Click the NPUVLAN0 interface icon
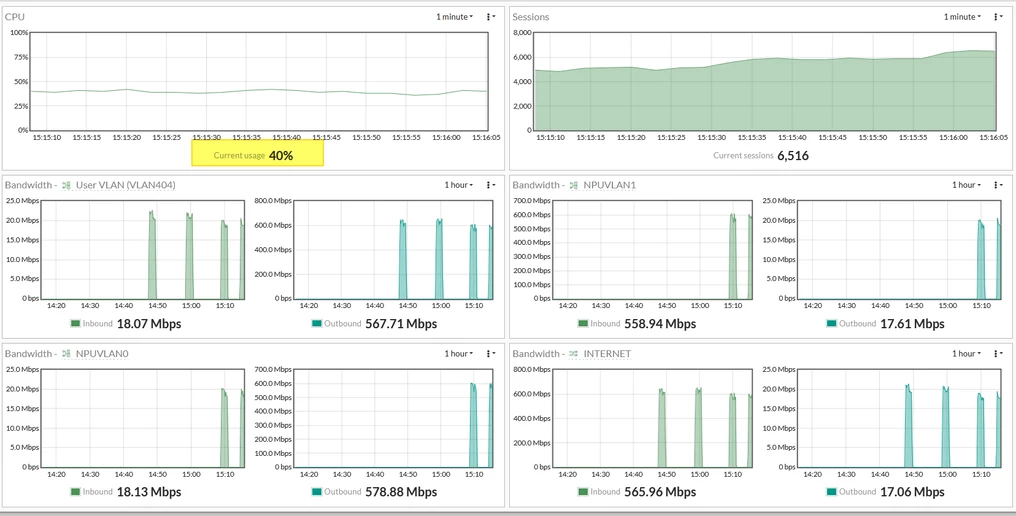 click(66, 354)
